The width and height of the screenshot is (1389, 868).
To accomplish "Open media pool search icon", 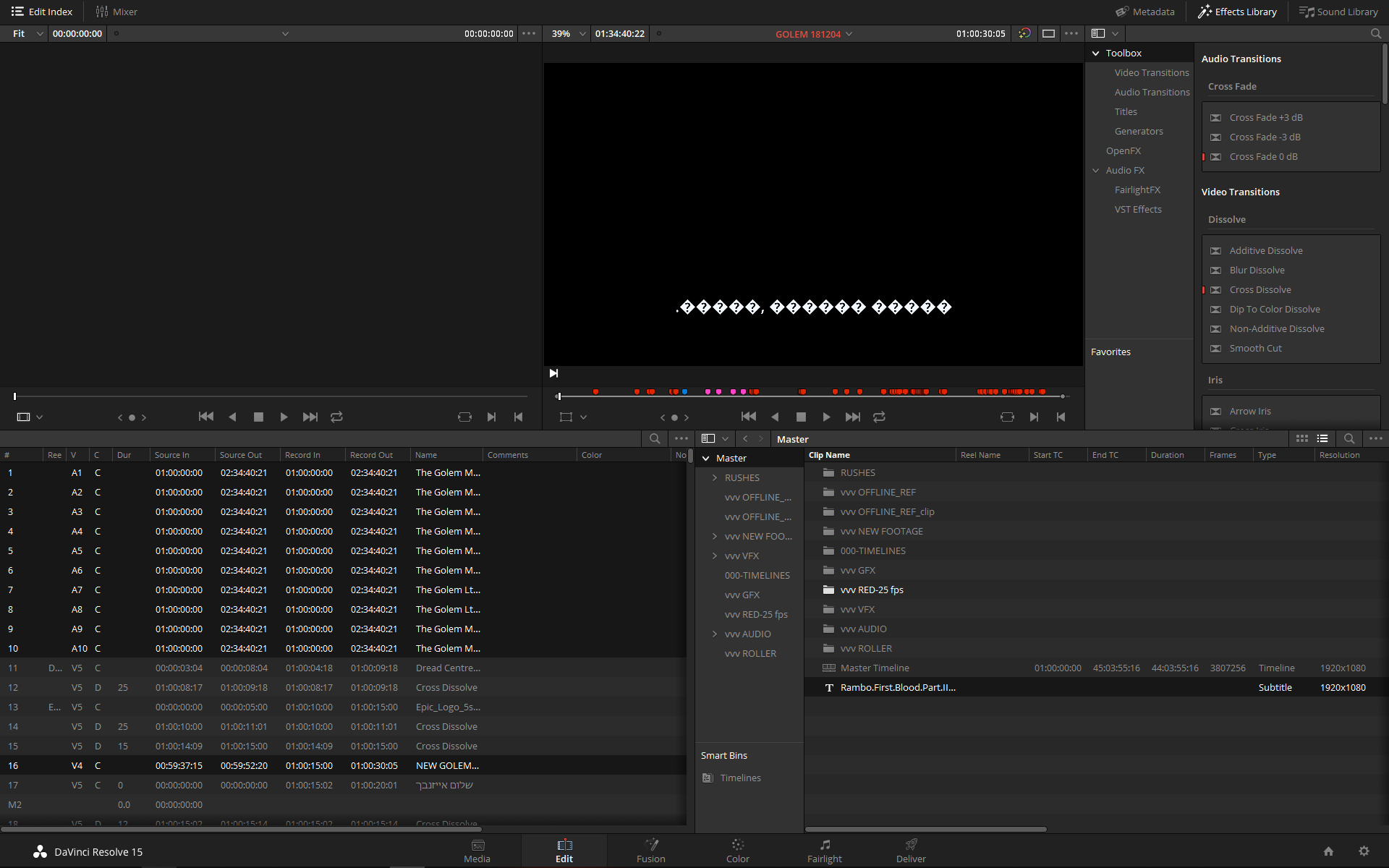I will (x=1349, y=438).
